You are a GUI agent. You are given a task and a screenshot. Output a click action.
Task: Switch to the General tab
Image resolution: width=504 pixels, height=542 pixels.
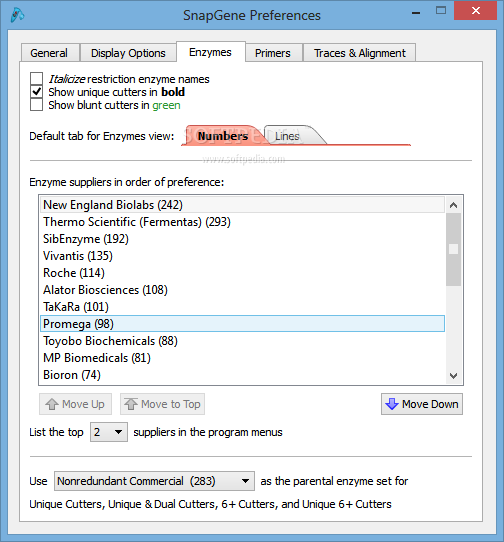coord(49,53)
